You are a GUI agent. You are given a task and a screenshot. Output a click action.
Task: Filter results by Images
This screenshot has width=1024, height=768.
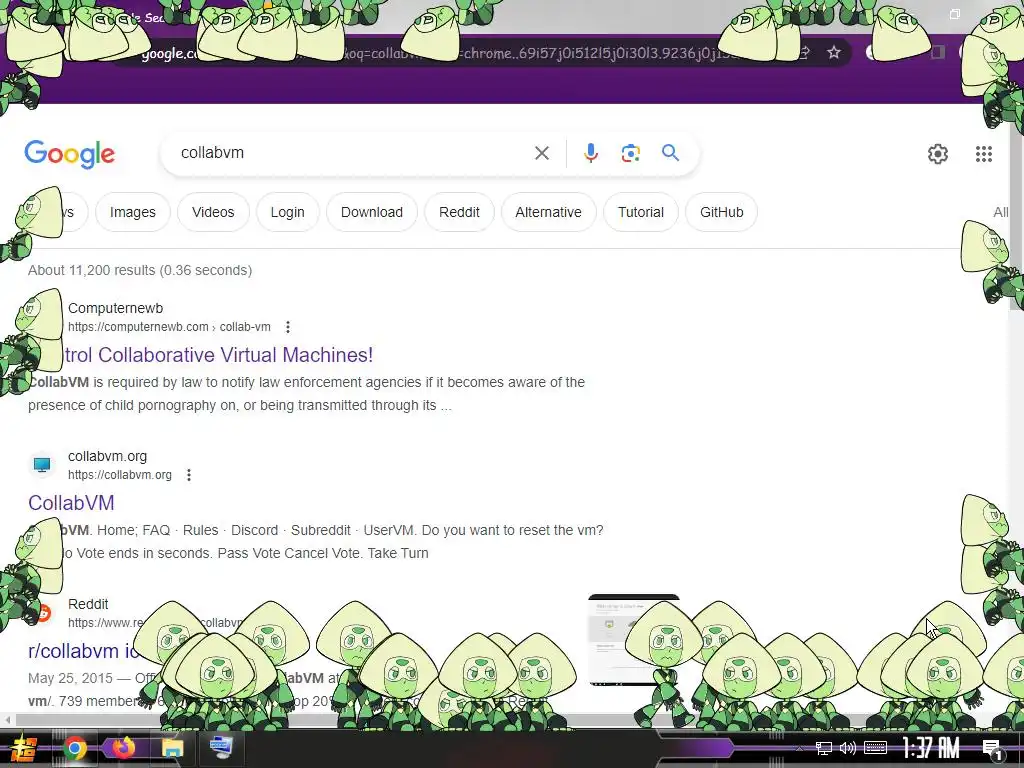tap(133, 212)
